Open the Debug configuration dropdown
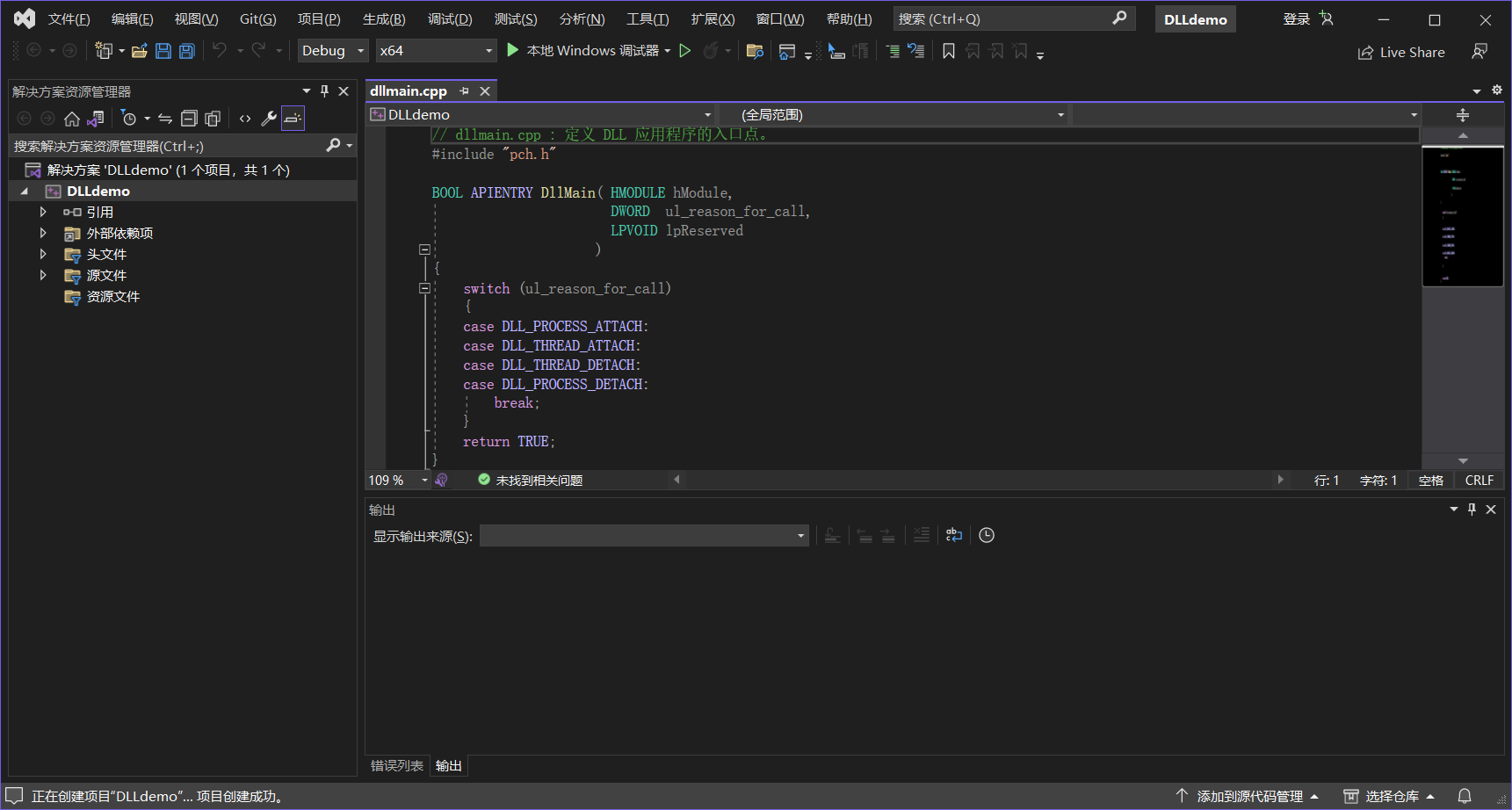The height and width of the screenshot is (810, 1512). click(x=333, y=51)
